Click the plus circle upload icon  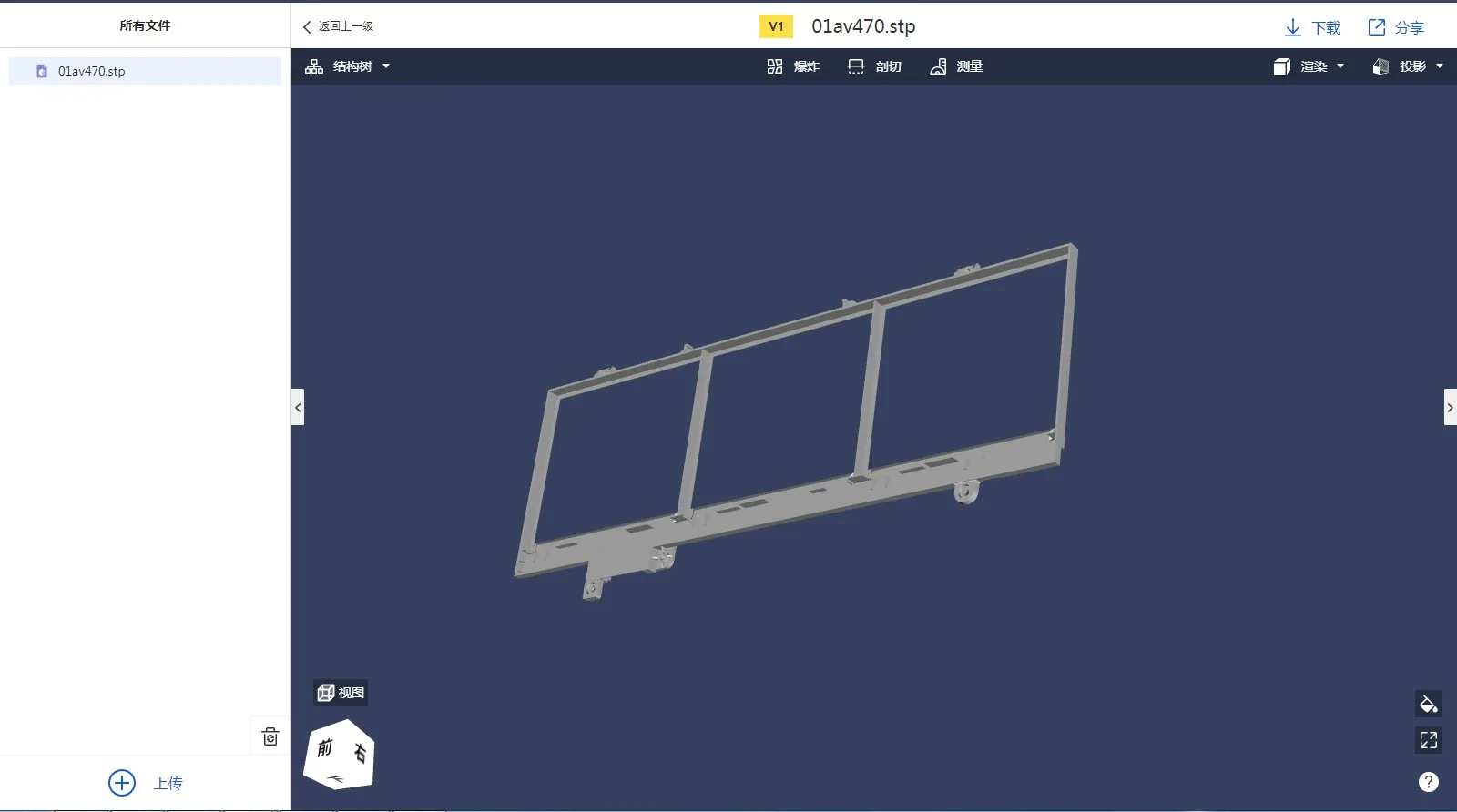point(122,783)
